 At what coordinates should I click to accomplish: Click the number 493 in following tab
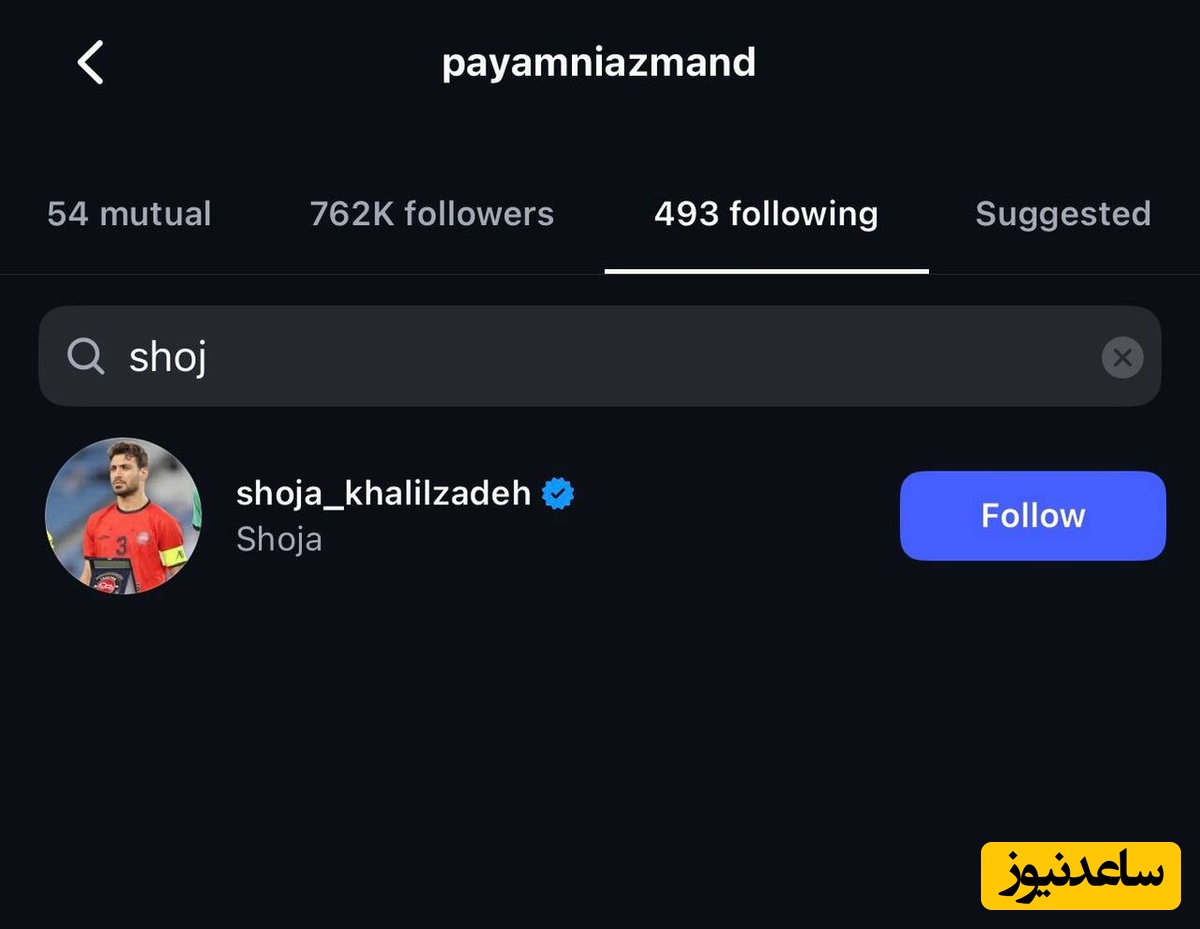[x=686, y=214]
